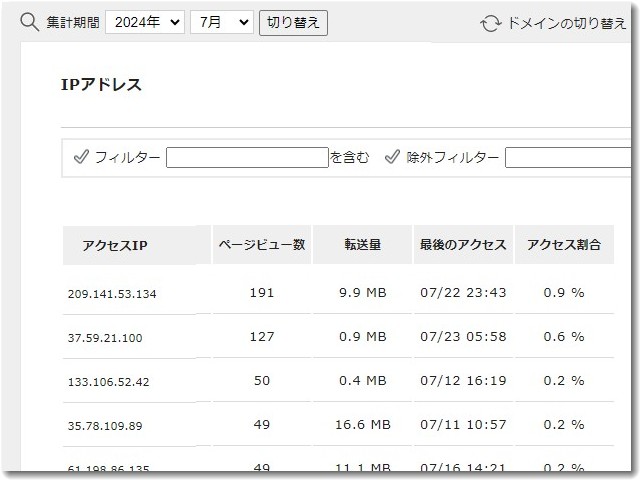Viewport: 640px width, 480px height.
Task: Select IP address 209.141.53.134
Action: pos(112,294)
